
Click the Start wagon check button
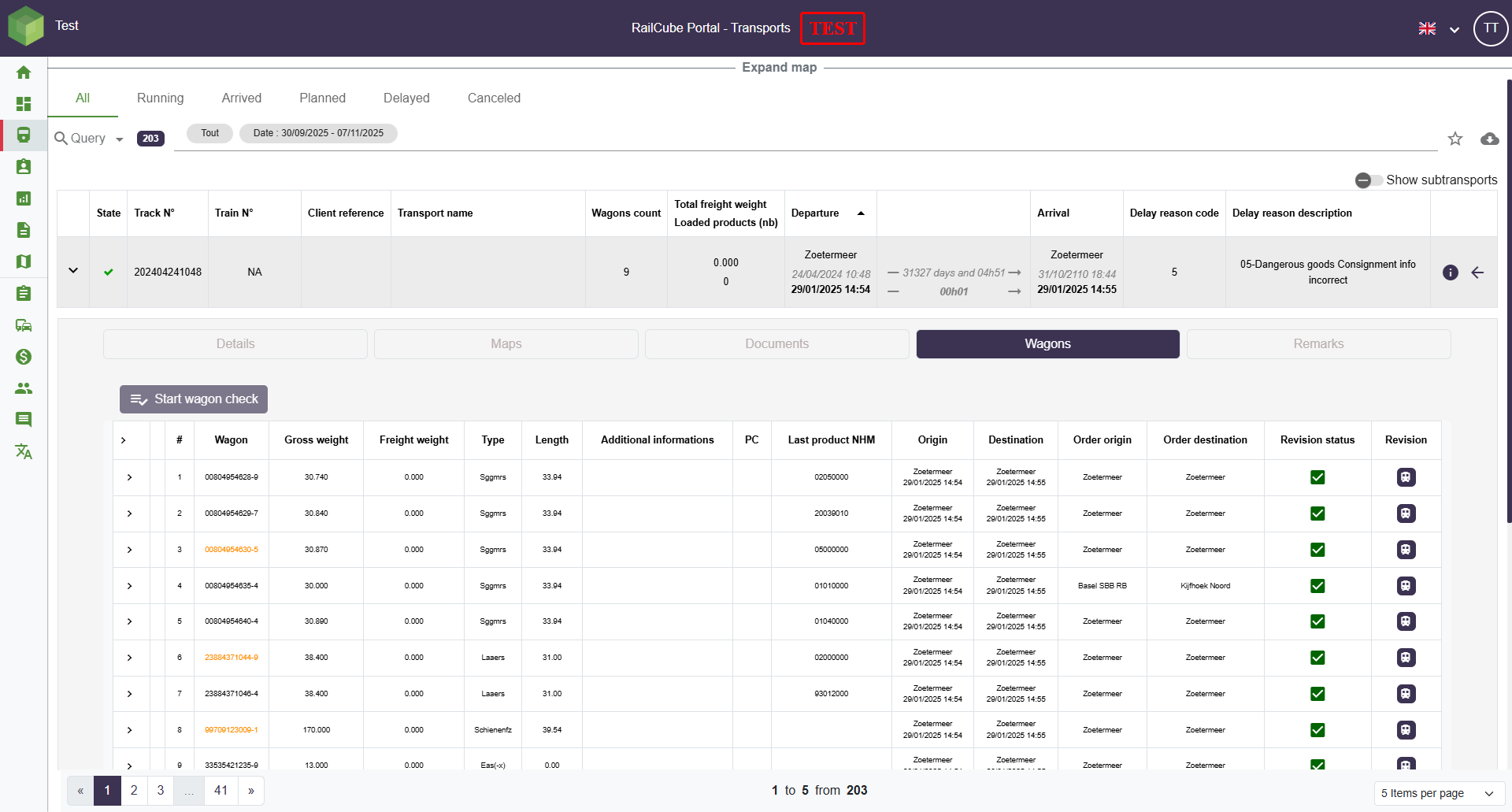click(194, 399)
